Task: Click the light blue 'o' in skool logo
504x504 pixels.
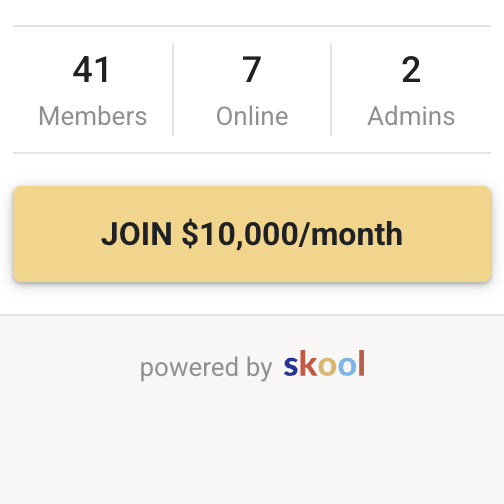Action: pyautogui.click(x=347, y=366)
